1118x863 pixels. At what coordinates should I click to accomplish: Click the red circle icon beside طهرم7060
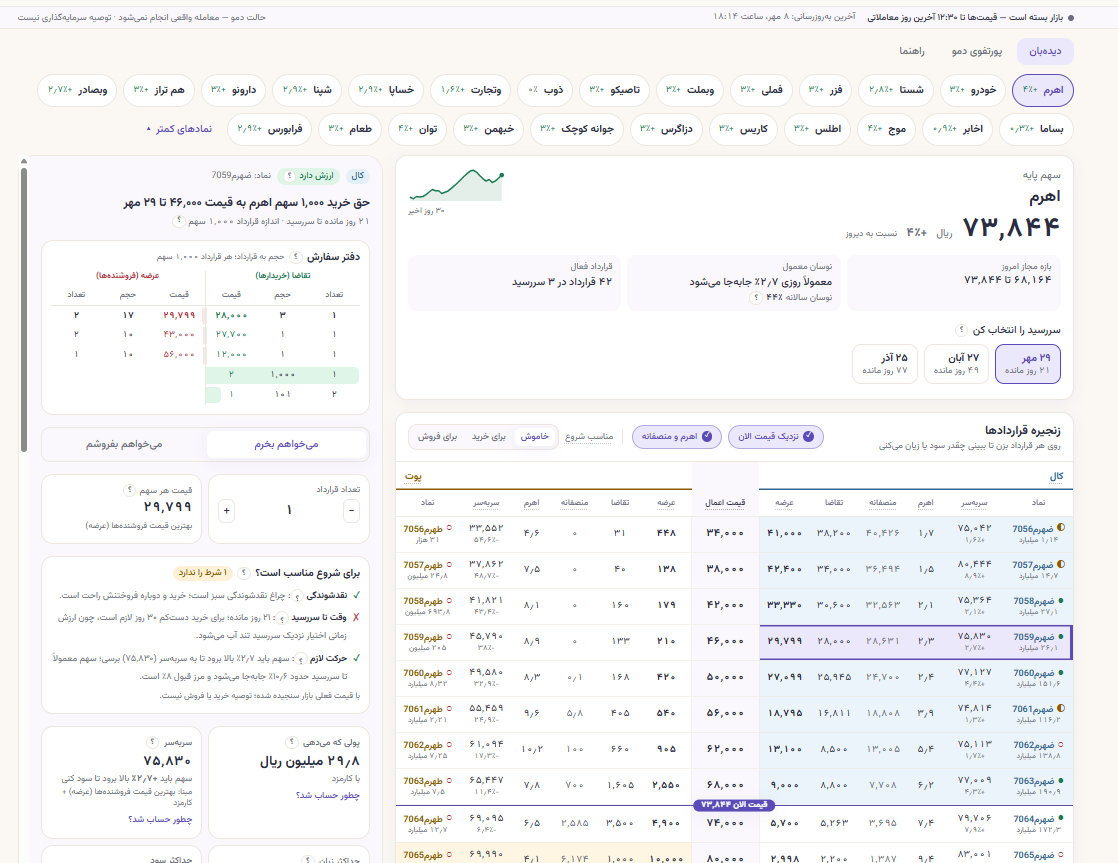click(x=449, y=673)
